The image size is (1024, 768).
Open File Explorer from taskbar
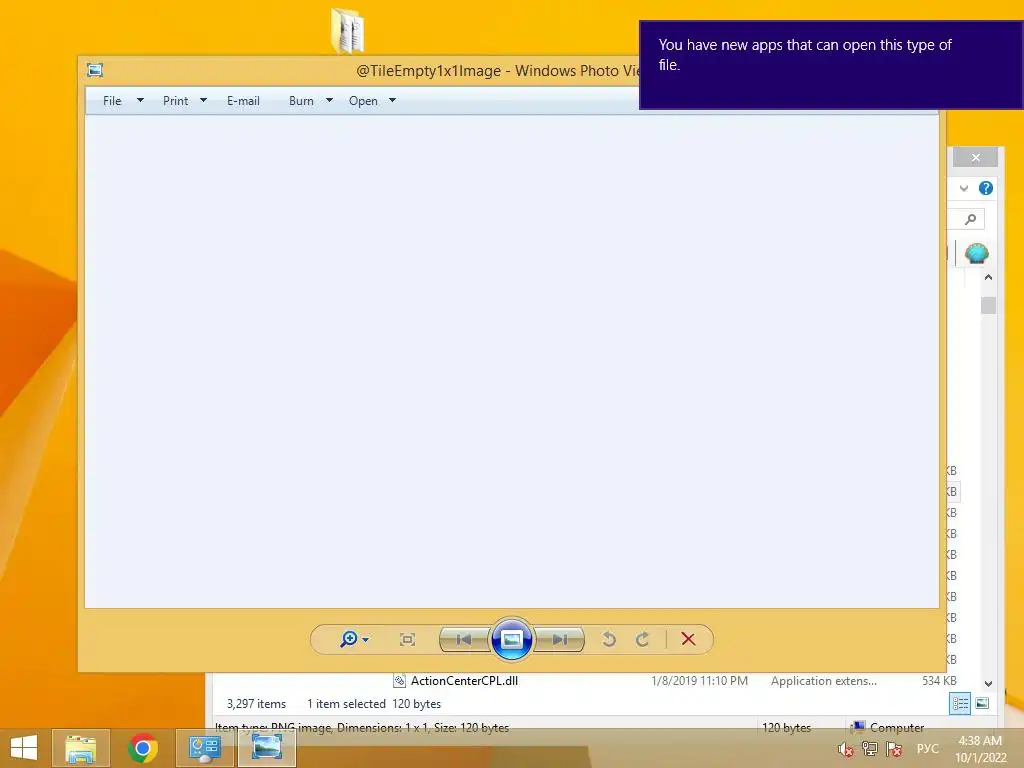coord(81,748)
